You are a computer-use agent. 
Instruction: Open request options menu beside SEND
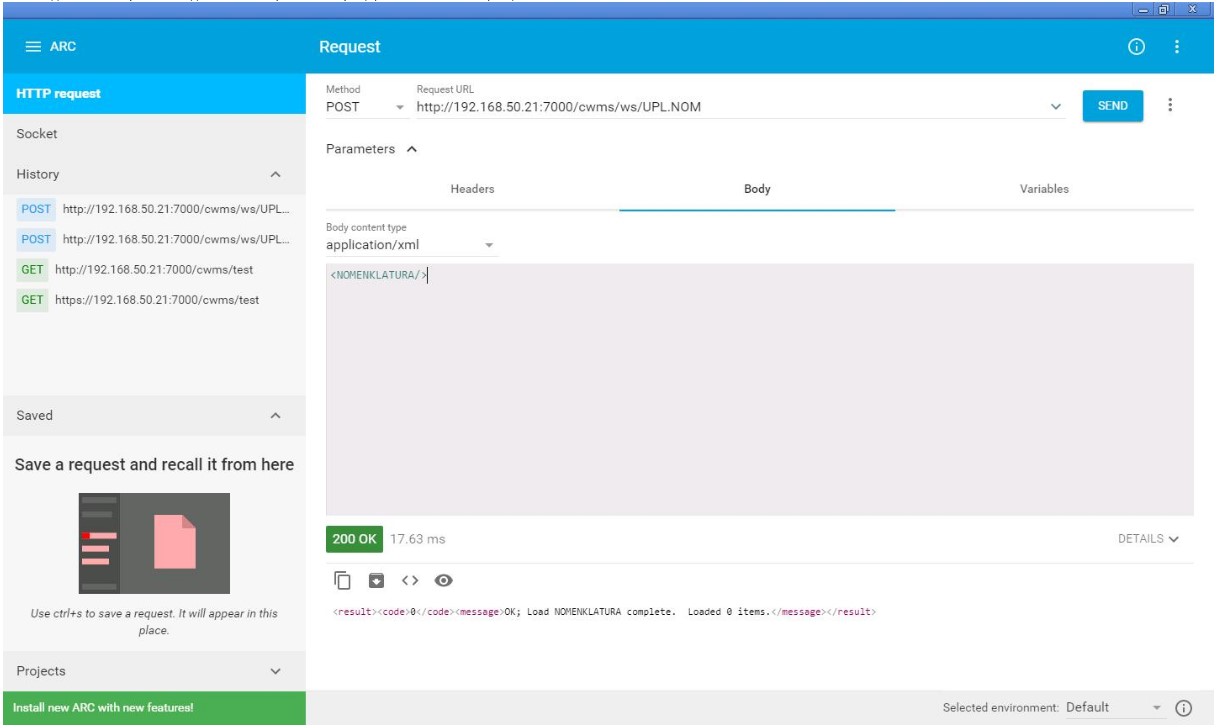click(1171, 106)
